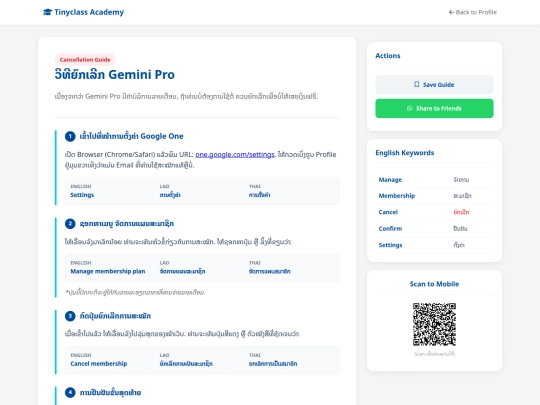Click the Actions panel heading

pyautogui.click(x=388, y=56)
